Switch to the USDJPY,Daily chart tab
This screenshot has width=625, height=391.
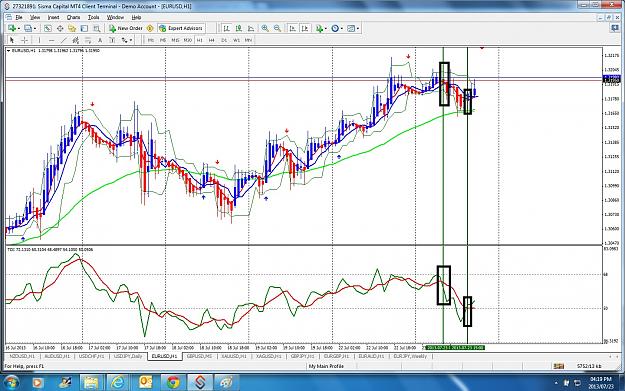128,356
